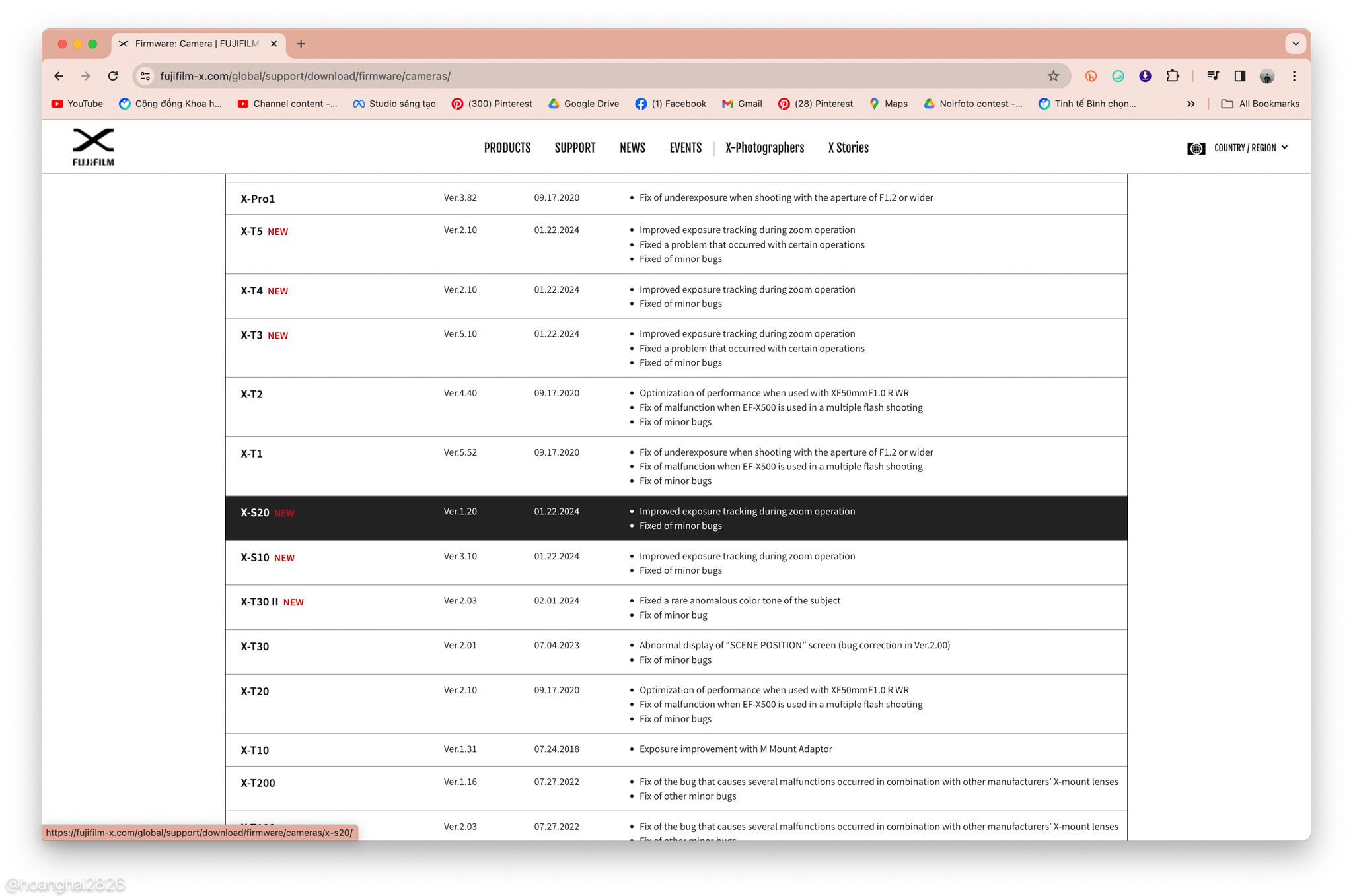Viewport: 1353px width, 896px height.
Task: Open Noirfoto contest bookmark
Action: tap(973, 104)
